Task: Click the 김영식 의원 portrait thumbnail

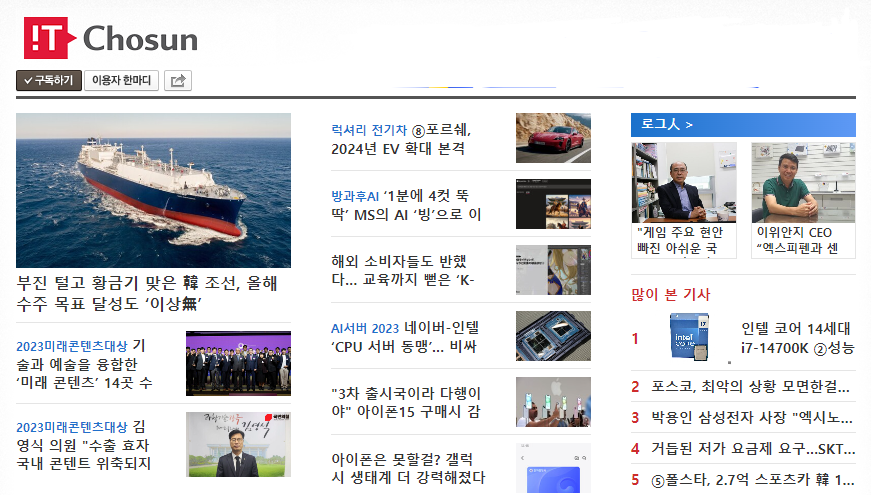Action: pyautogui.click(x=238, y=444)
